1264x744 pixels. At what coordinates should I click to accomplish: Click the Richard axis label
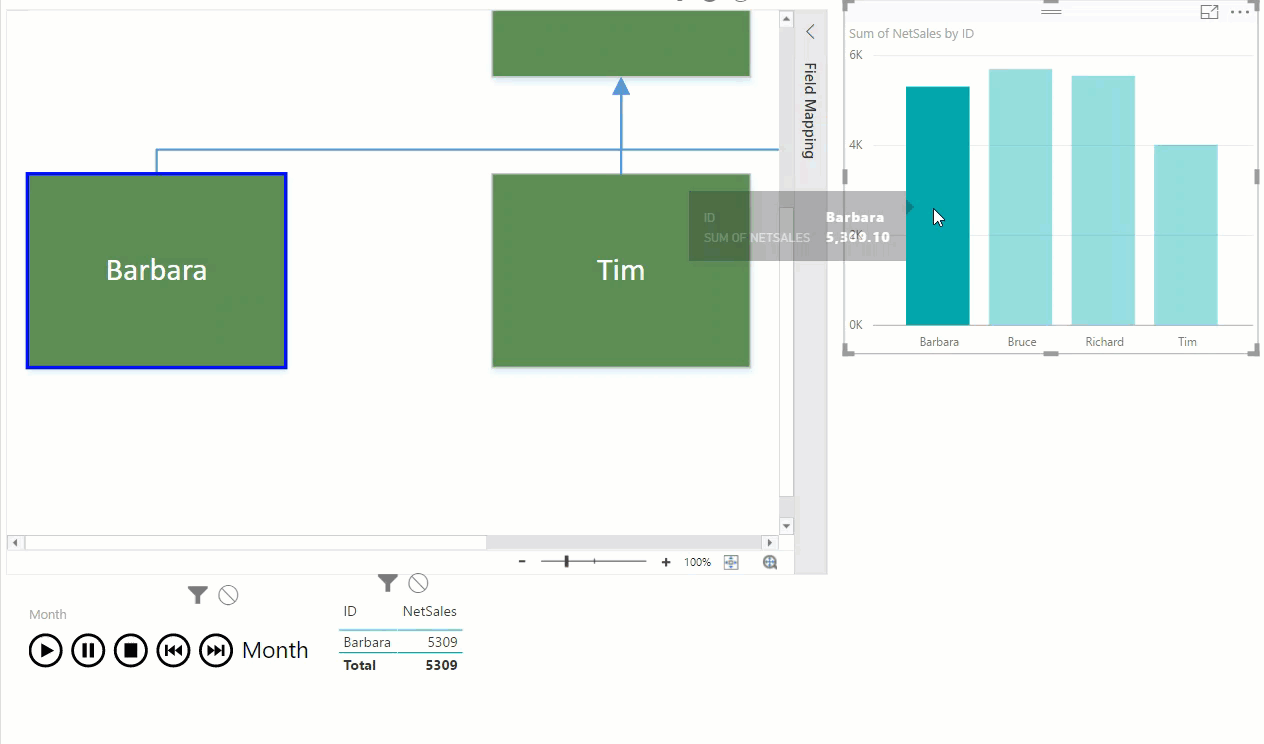click(1104, 341)
